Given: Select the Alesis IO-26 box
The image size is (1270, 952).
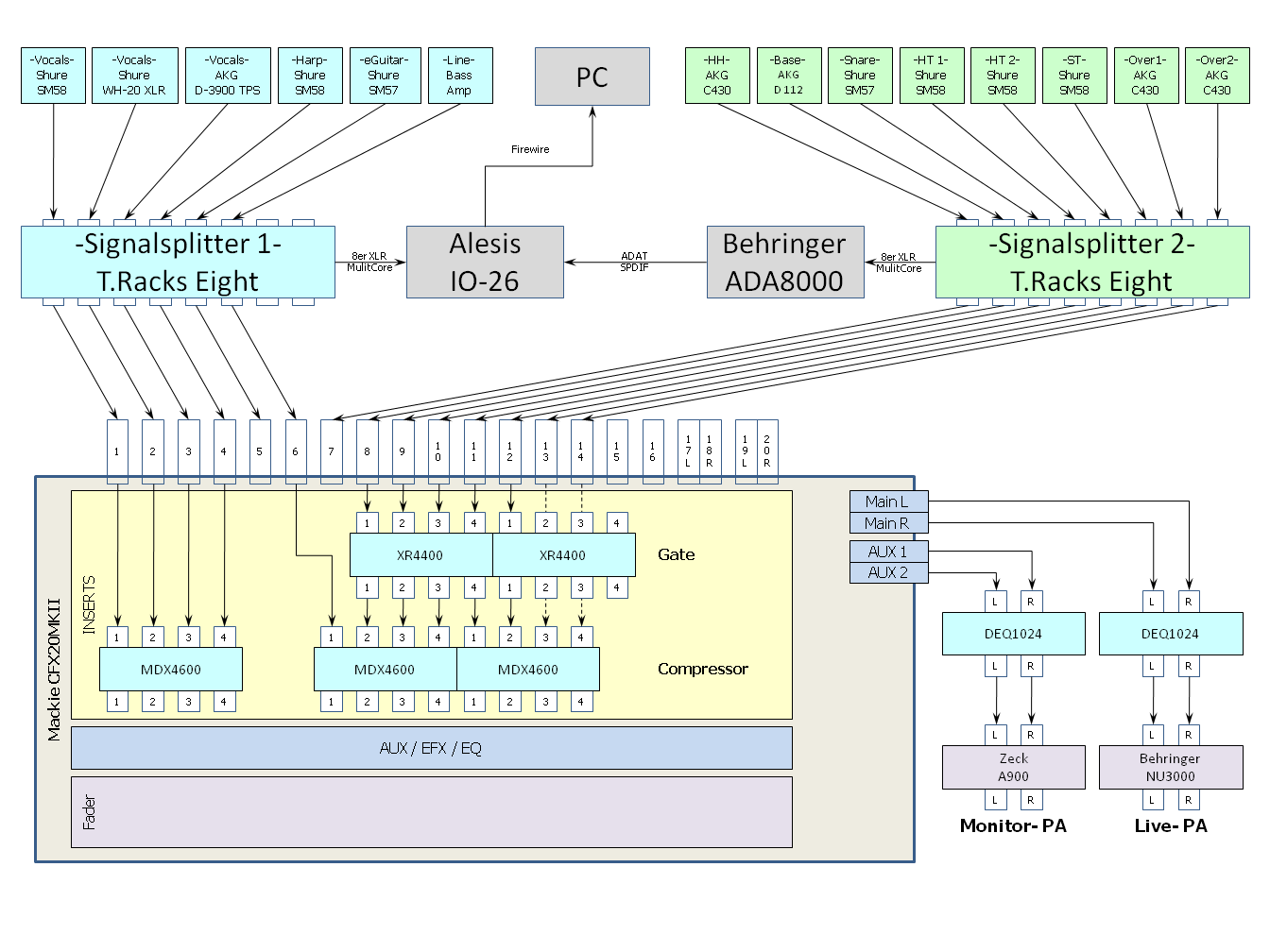Looking at the screenshot, I should (485, 262).
